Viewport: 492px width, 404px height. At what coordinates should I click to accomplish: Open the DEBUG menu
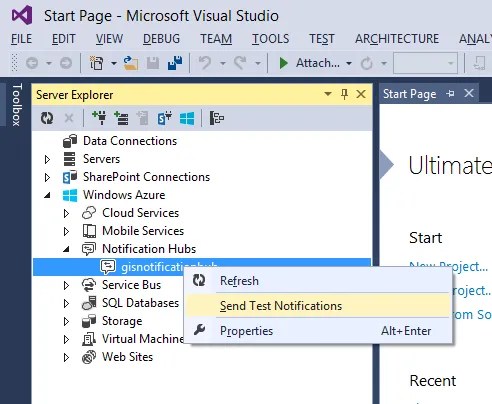coord(161,39)
